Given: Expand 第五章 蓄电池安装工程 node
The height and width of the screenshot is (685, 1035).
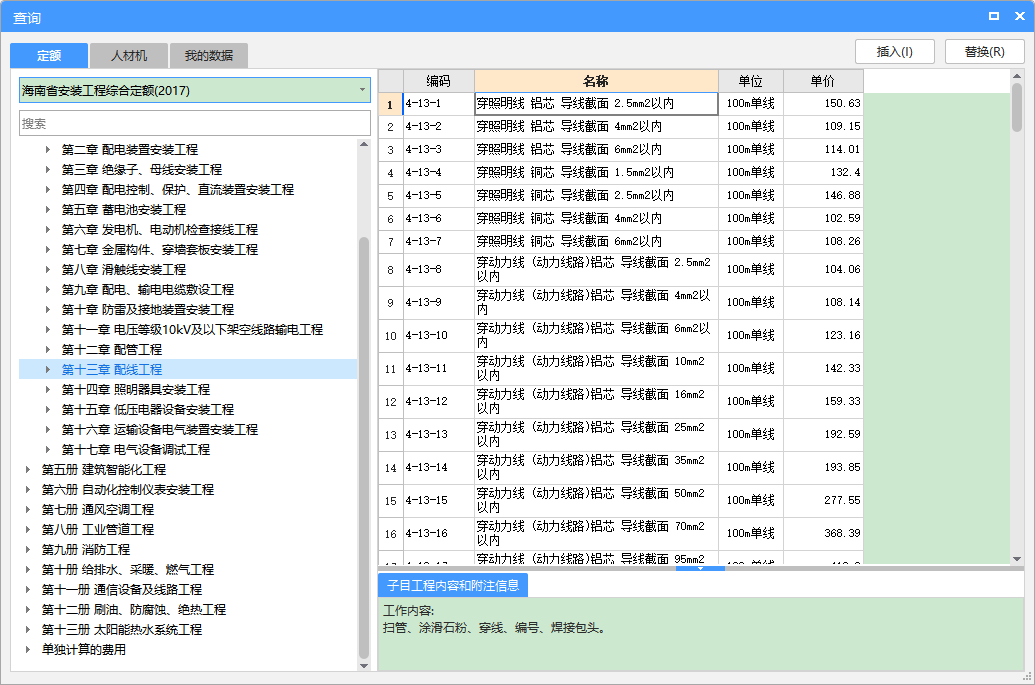Looking at the screenshot, I should [48, 210].
